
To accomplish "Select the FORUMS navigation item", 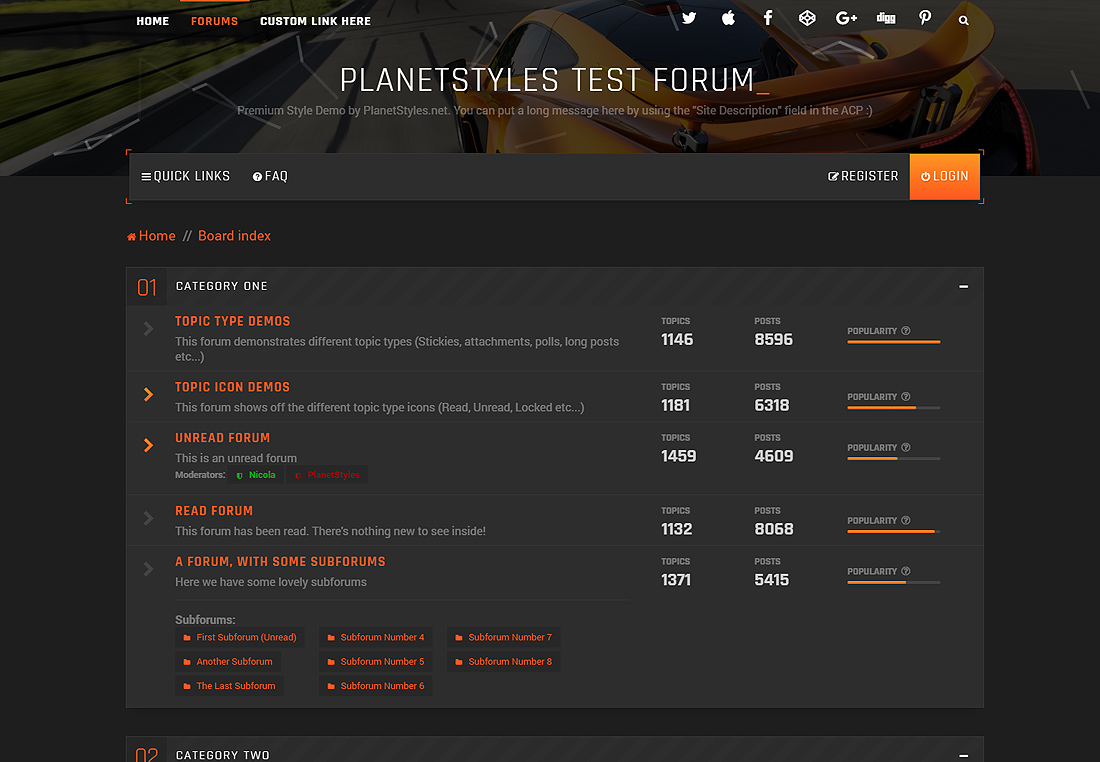I will pos(214,20).
